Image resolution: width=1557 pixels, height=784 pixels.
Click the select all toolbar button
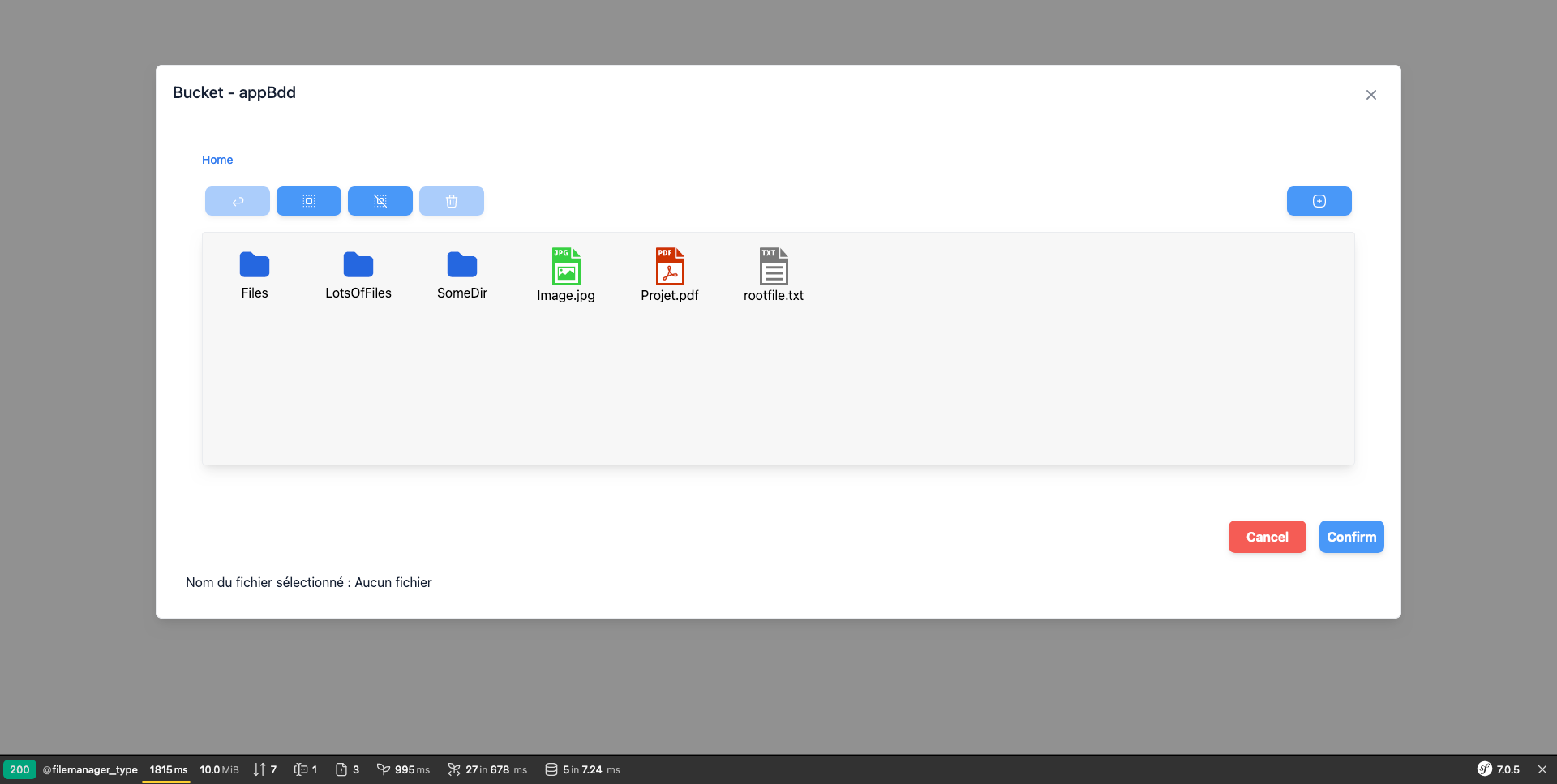[309, 201]
